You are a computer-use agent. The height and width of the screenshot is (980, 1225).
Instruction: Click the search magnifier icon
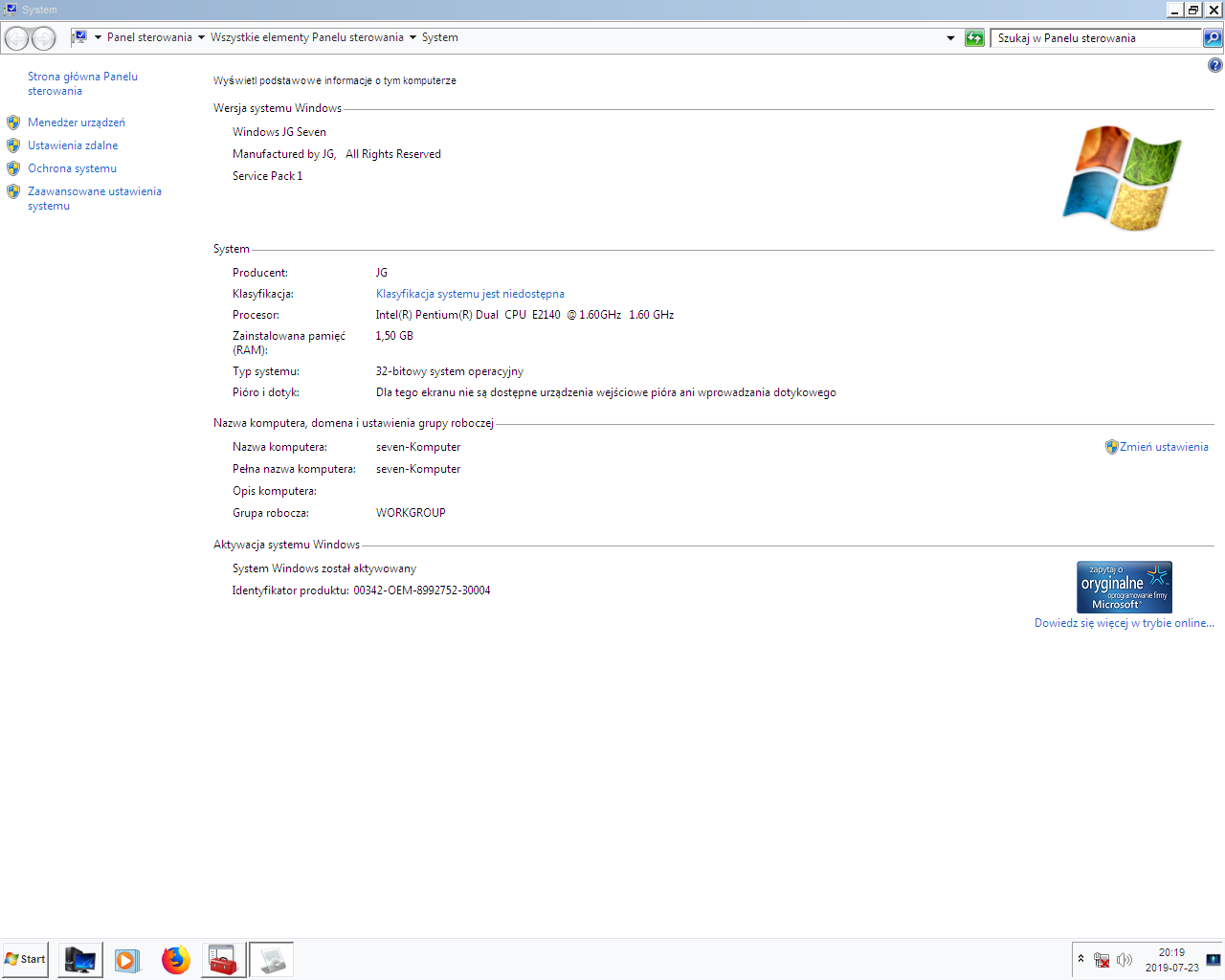coord(1213,38)
